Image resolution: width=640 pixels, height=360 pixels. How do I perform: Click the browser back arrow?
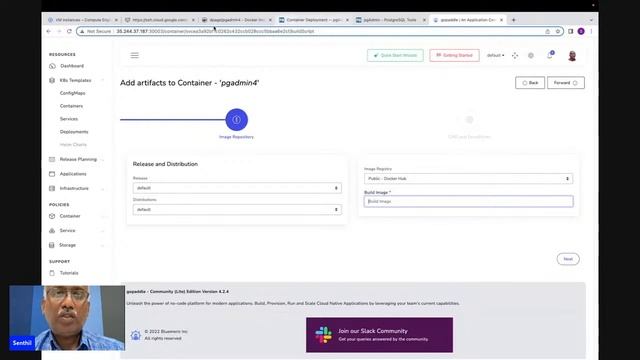click(x=49, y=31)
